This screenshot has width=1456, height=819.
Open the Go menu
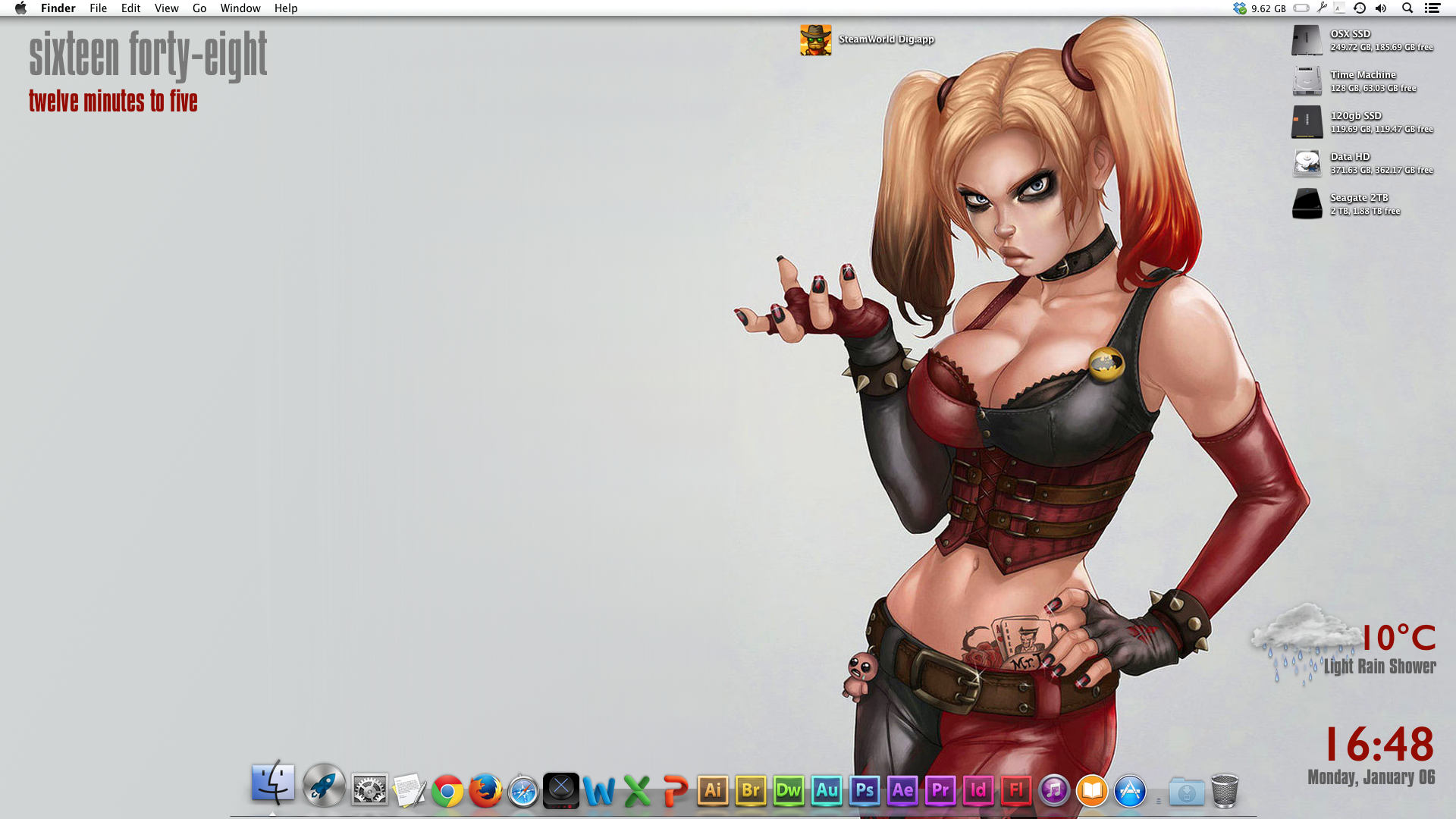[x=199, y=8]
